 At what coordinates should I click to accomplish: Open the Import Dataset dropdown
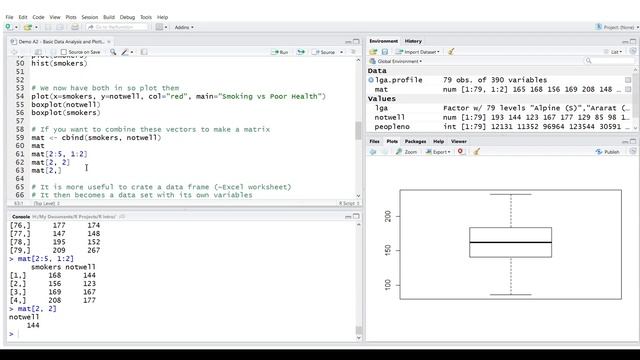click(x=418, y=52)
